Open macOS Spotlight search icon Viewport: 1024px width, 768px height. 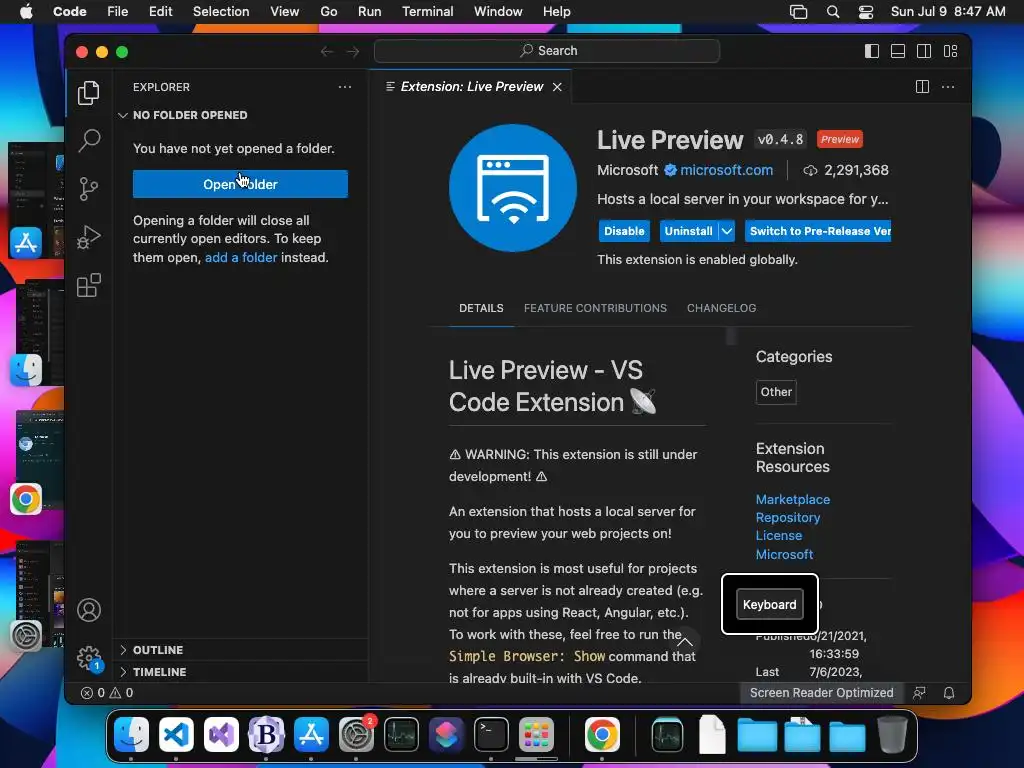[x=833, y=12]
